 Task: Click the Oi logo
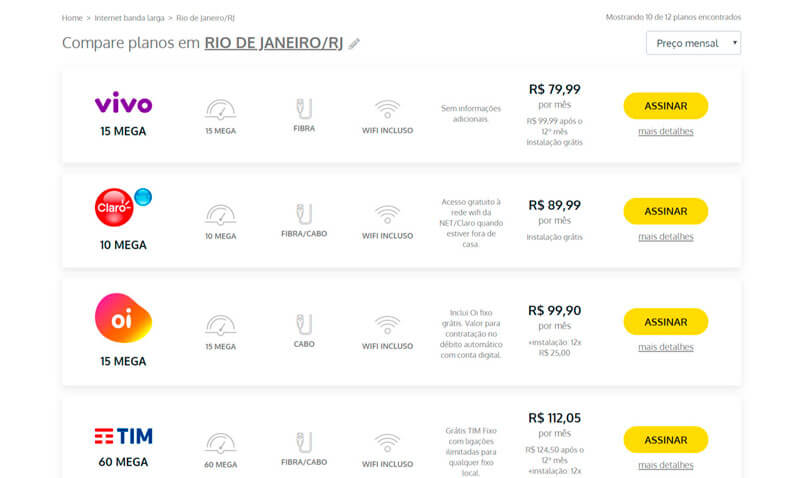(123, 318)
